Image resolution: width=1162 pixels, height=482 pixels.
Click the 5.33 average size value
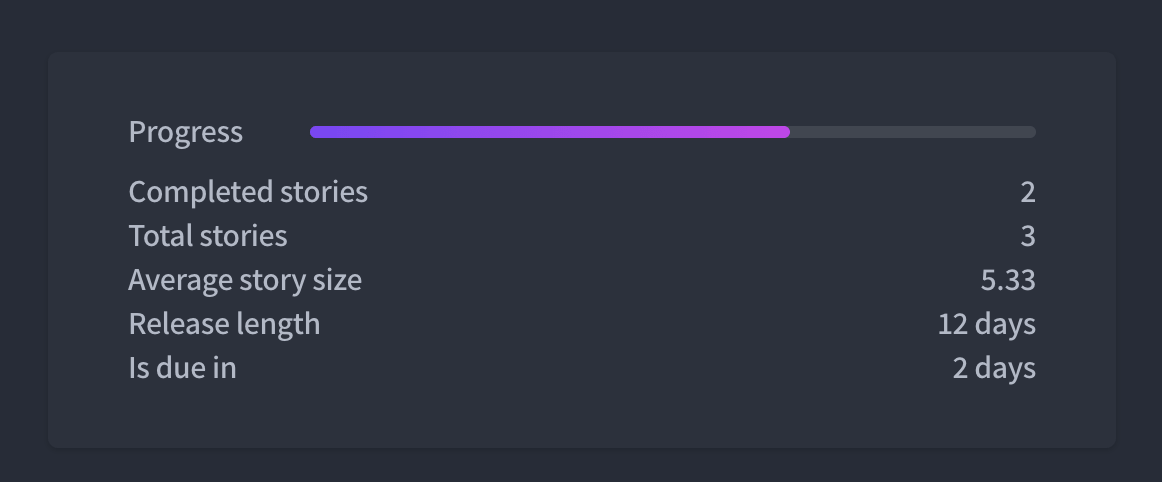click(x=1008, y=280)
